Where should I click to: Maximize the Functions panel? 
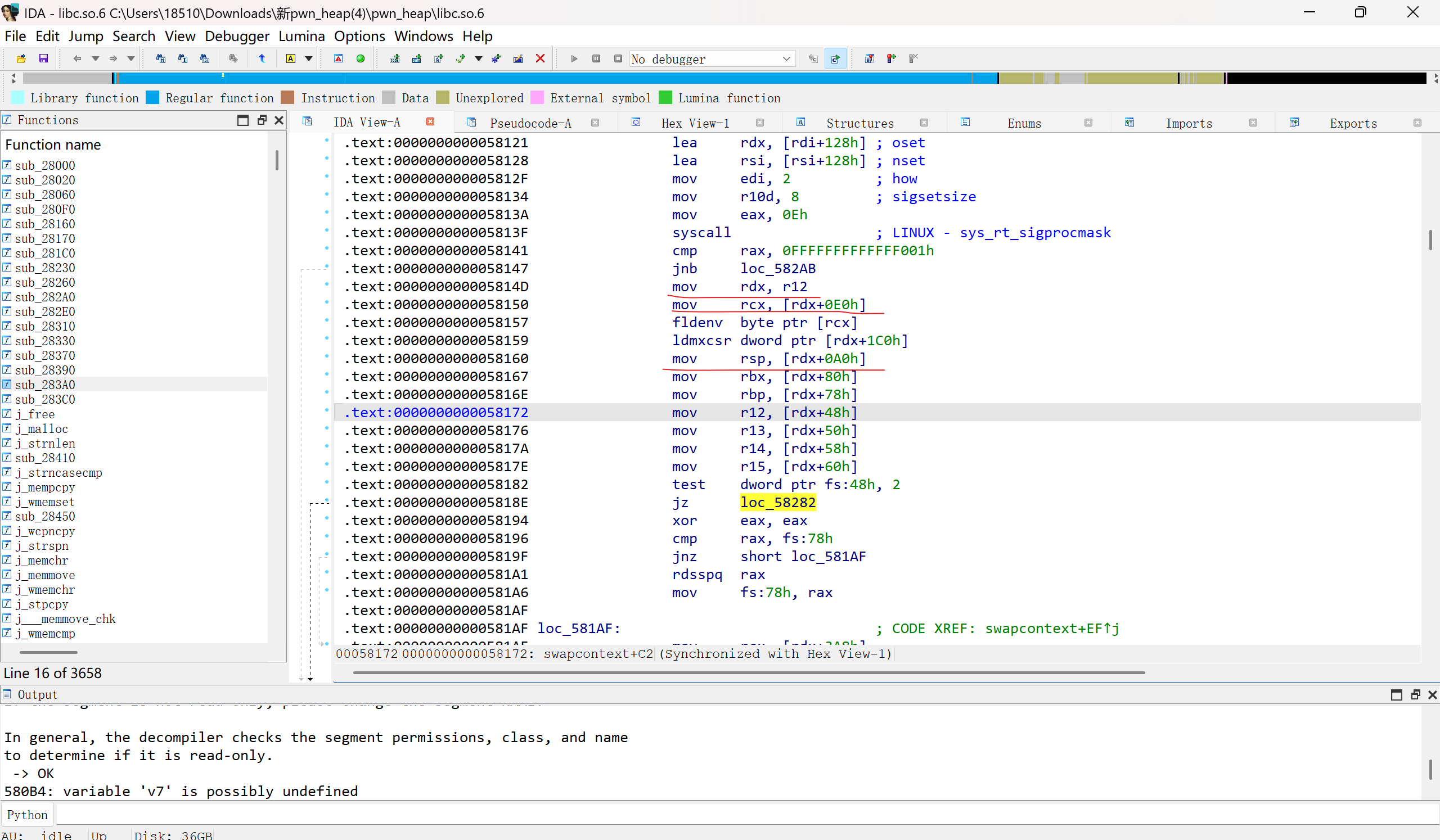coord(243,120)
